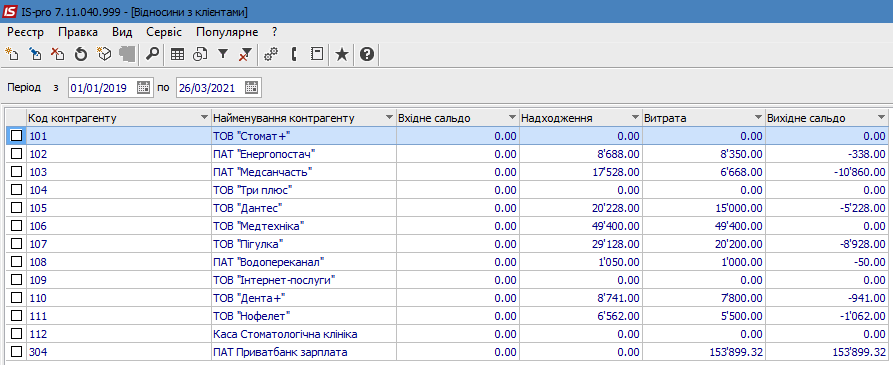Tick checkbox for row 107 Пігулка
This screenshot has width=893, height=365.
pyautogui.click(x=17, y=243)
